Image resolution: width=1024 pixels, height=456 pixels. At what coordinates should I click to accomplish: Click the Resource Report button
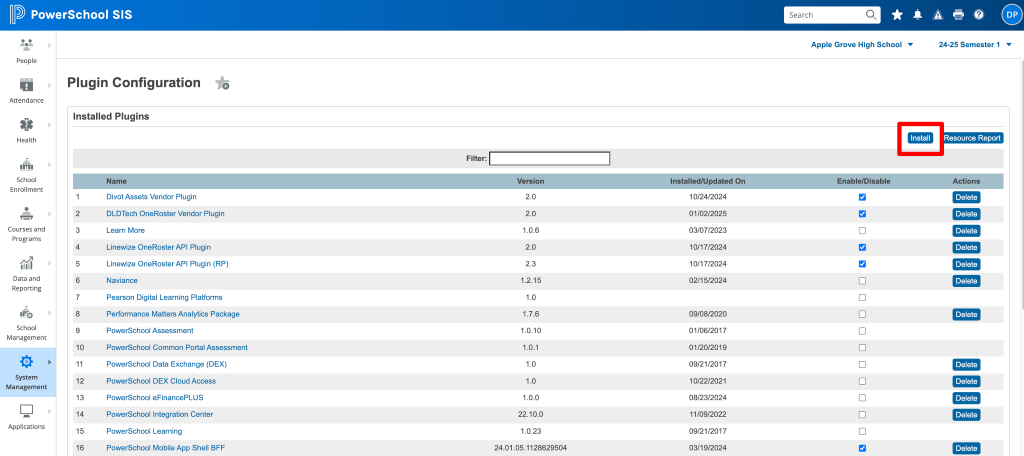click(x=972, y=138)
